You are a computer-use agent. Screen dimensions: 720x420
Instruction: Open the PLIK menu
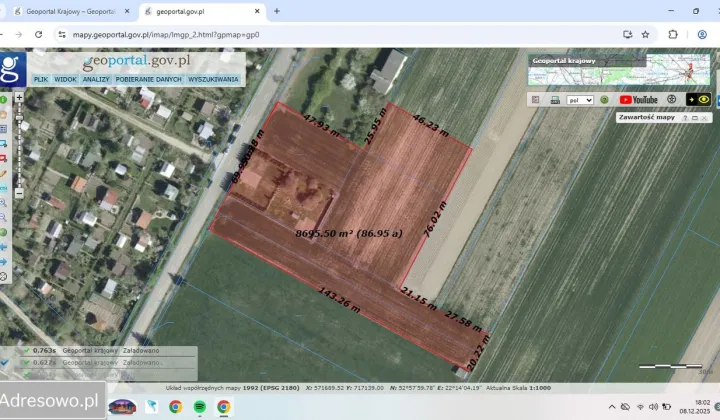(40, 79)
